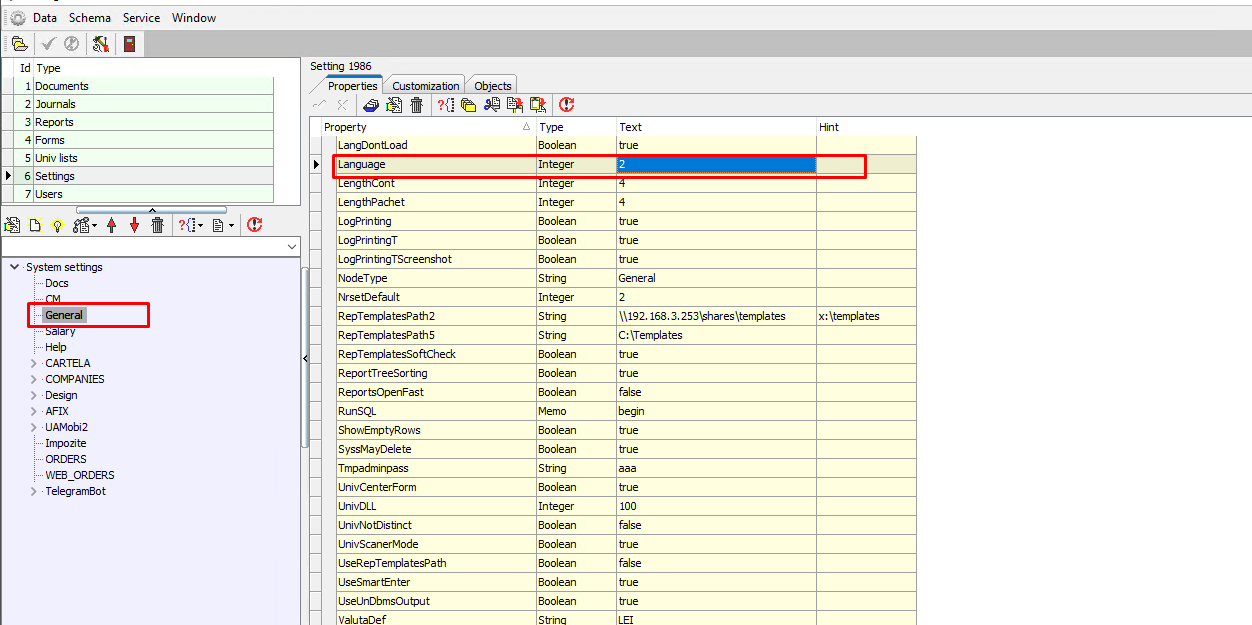Move node down with the red down arrow
This screenshot has height=625, width=1252.
(134, 226)
